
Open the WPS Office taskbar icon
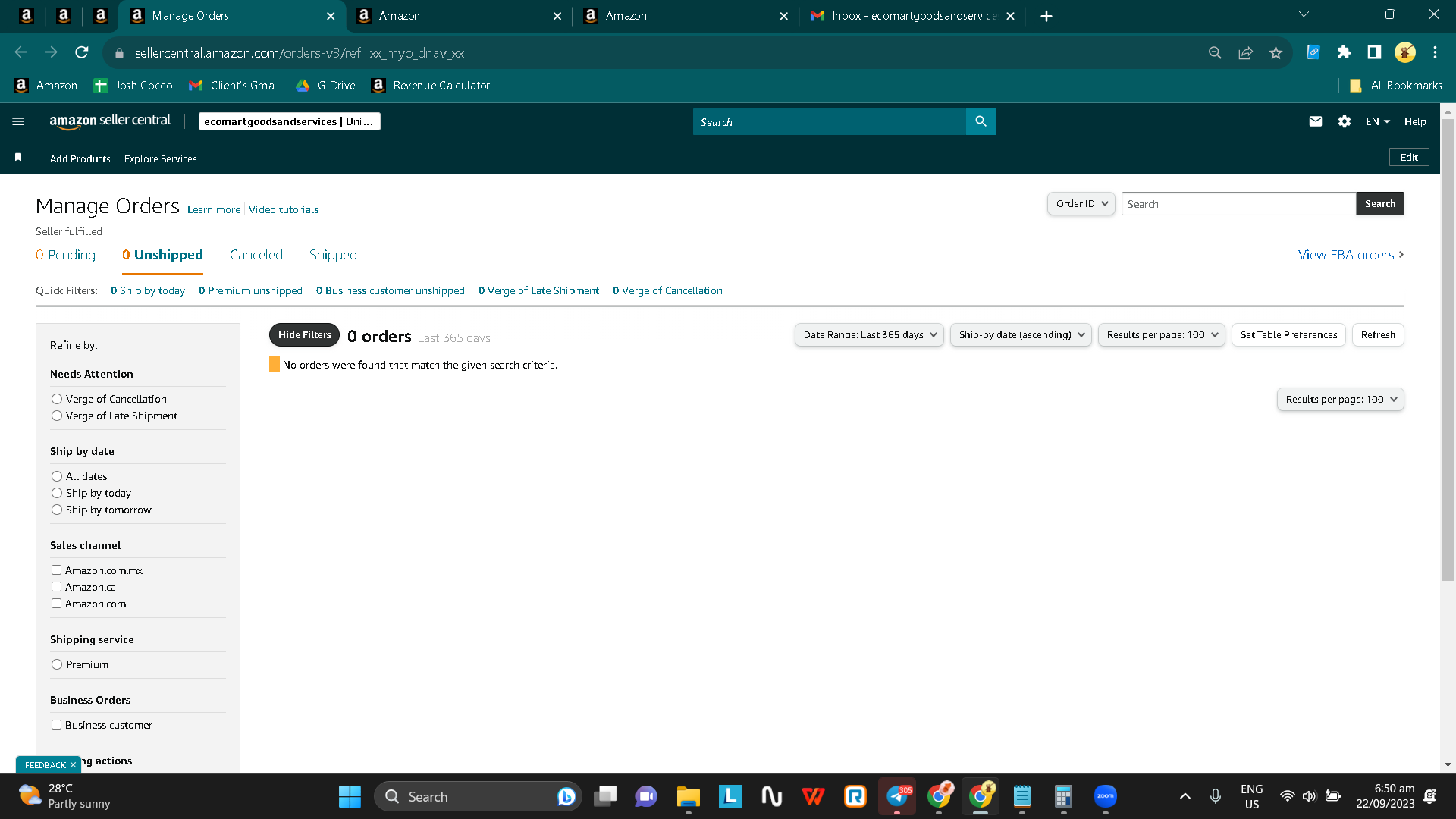[x=814, y=797]
